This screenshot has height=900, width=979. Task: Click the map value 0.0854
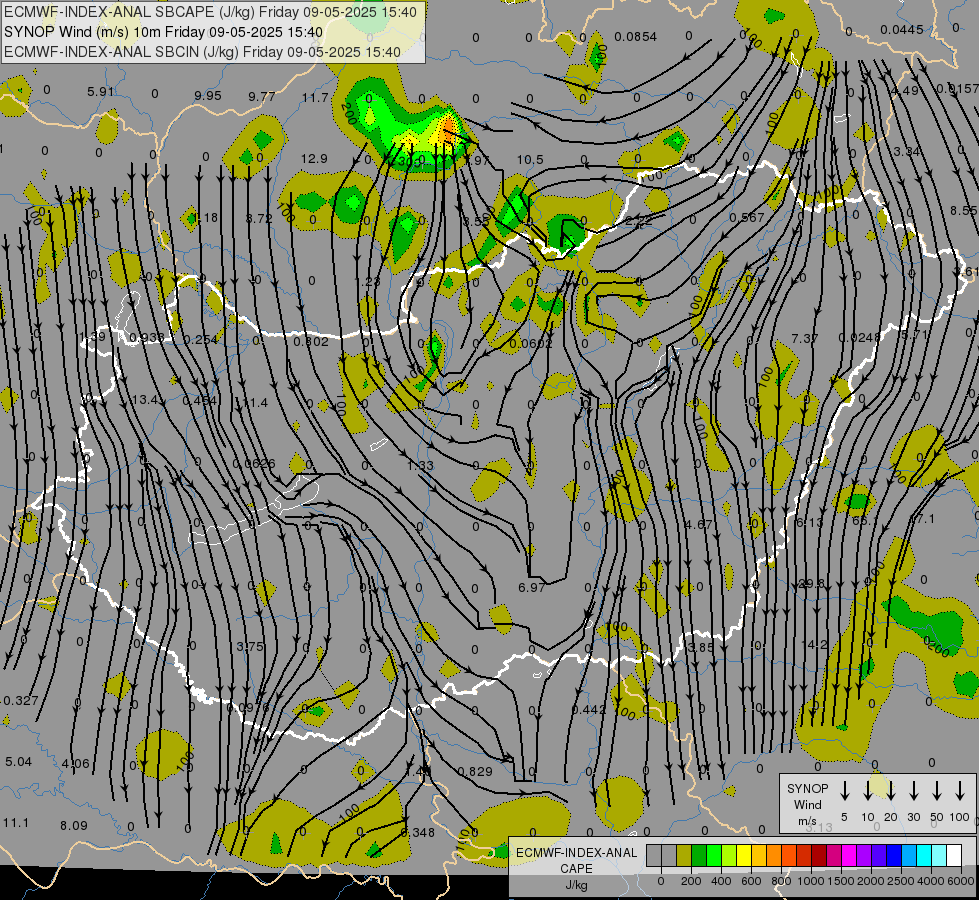(x=635, y=37)
